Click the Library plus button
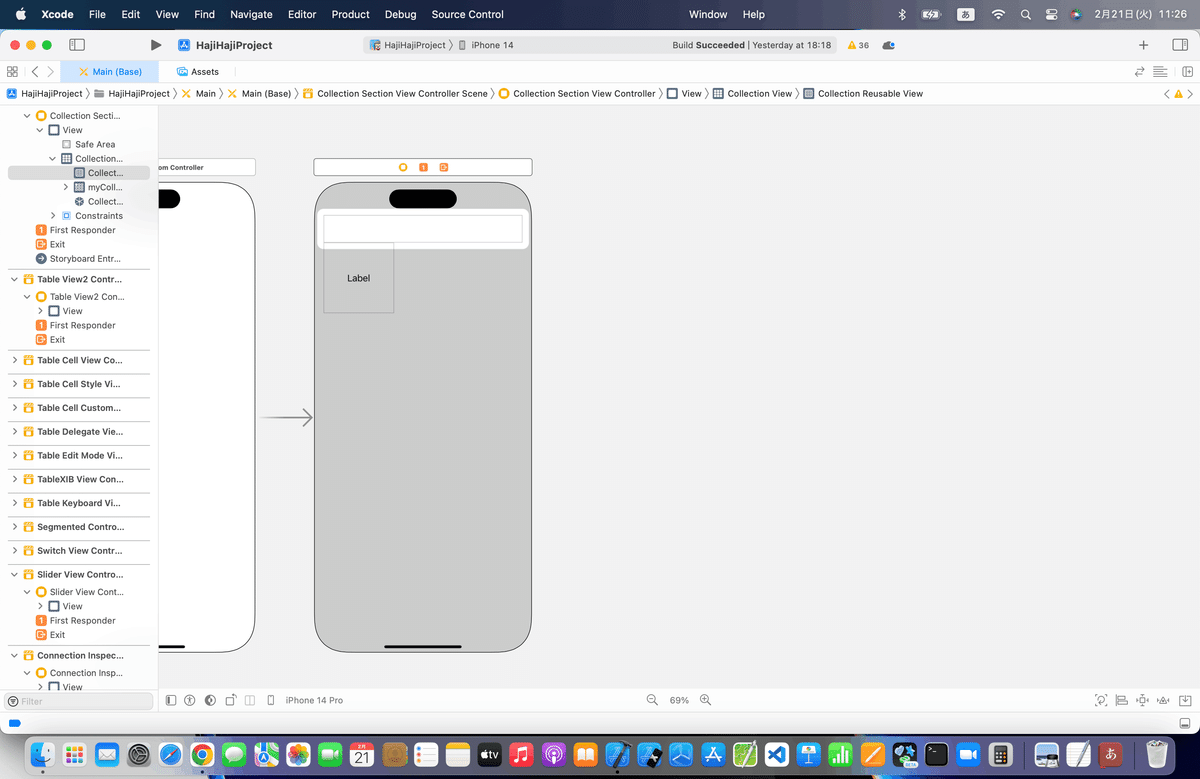Screen dimensions: 1200x779 (x=1144, y=45)
